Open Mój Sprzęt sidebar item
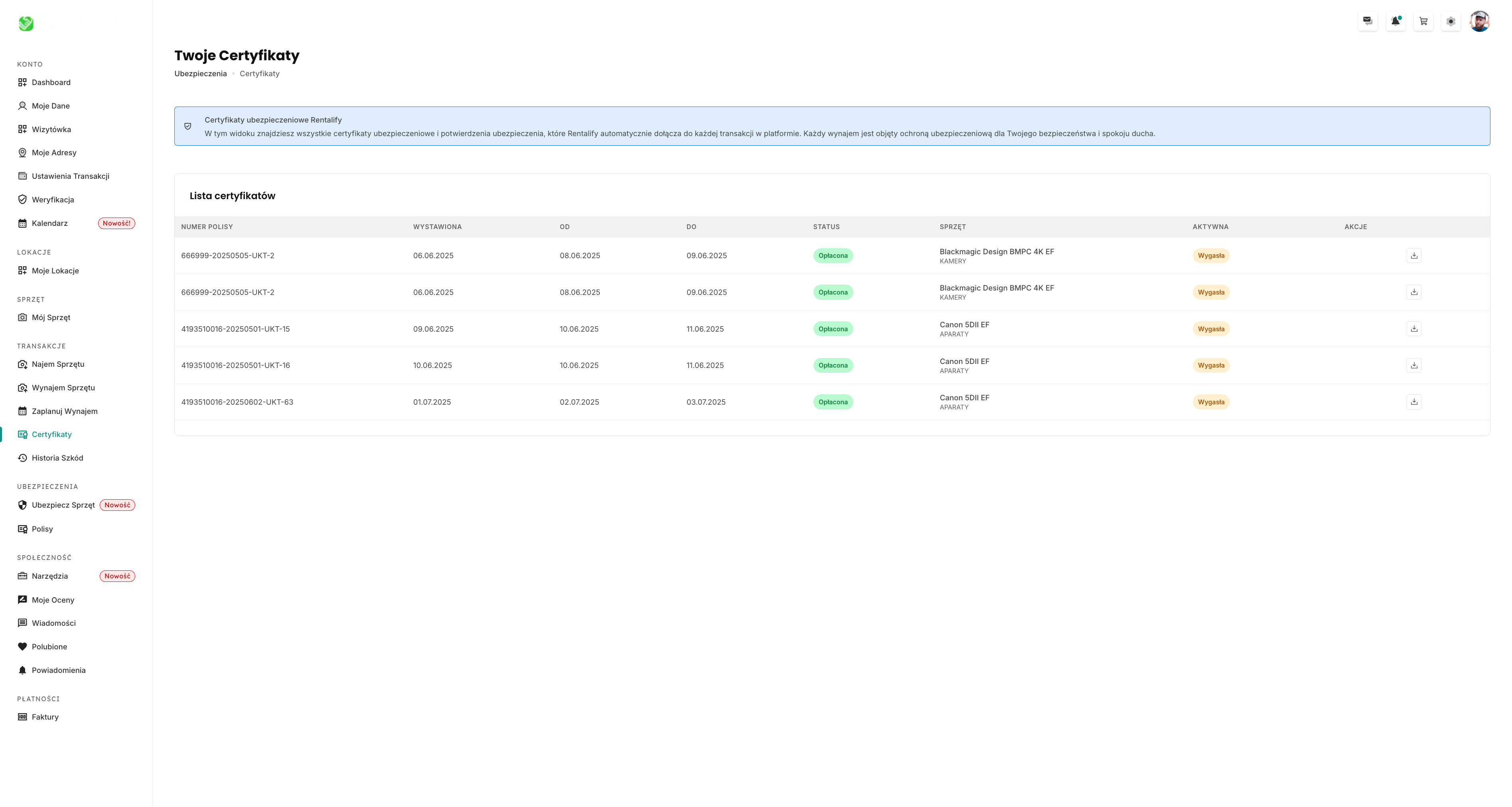Viewport: 1512px width, 807px height. point(51,317)
